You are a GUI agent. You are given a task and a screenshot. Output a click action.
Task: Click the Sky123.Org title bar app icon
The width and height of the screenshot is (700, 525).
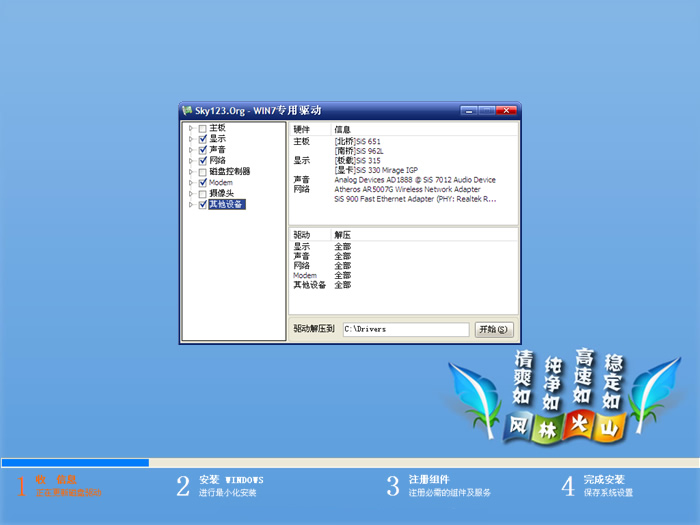click(x=187, y=110)
